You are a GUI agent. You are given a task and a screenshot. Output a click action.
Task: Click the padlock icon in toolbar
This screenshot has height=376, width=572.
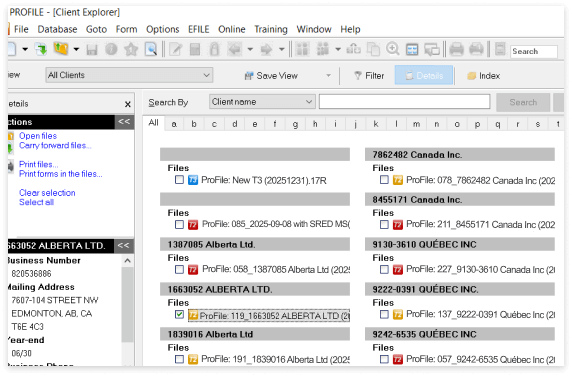(214, 49)
